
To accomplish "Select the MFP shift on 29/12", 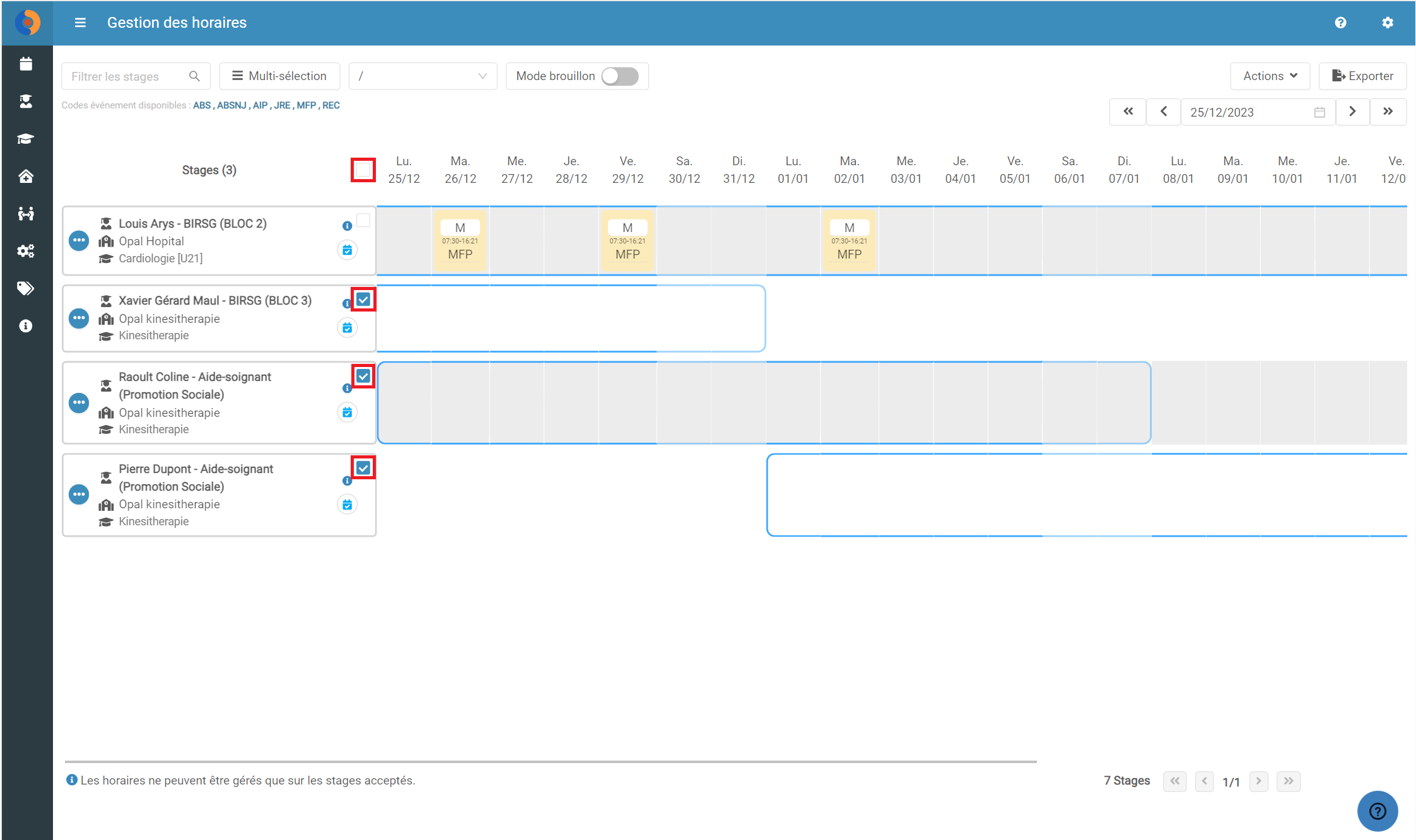I will click(x=628, y=241).
